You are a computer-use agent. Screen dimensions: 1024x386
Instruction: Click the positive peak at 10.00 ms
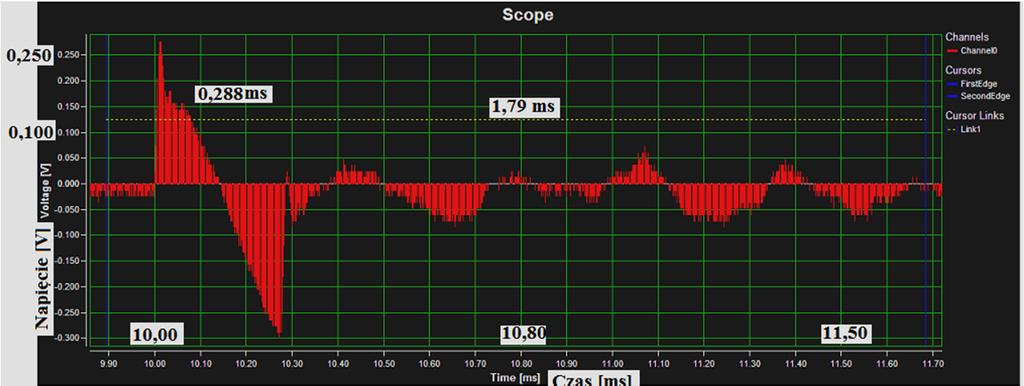coord(160,44)
